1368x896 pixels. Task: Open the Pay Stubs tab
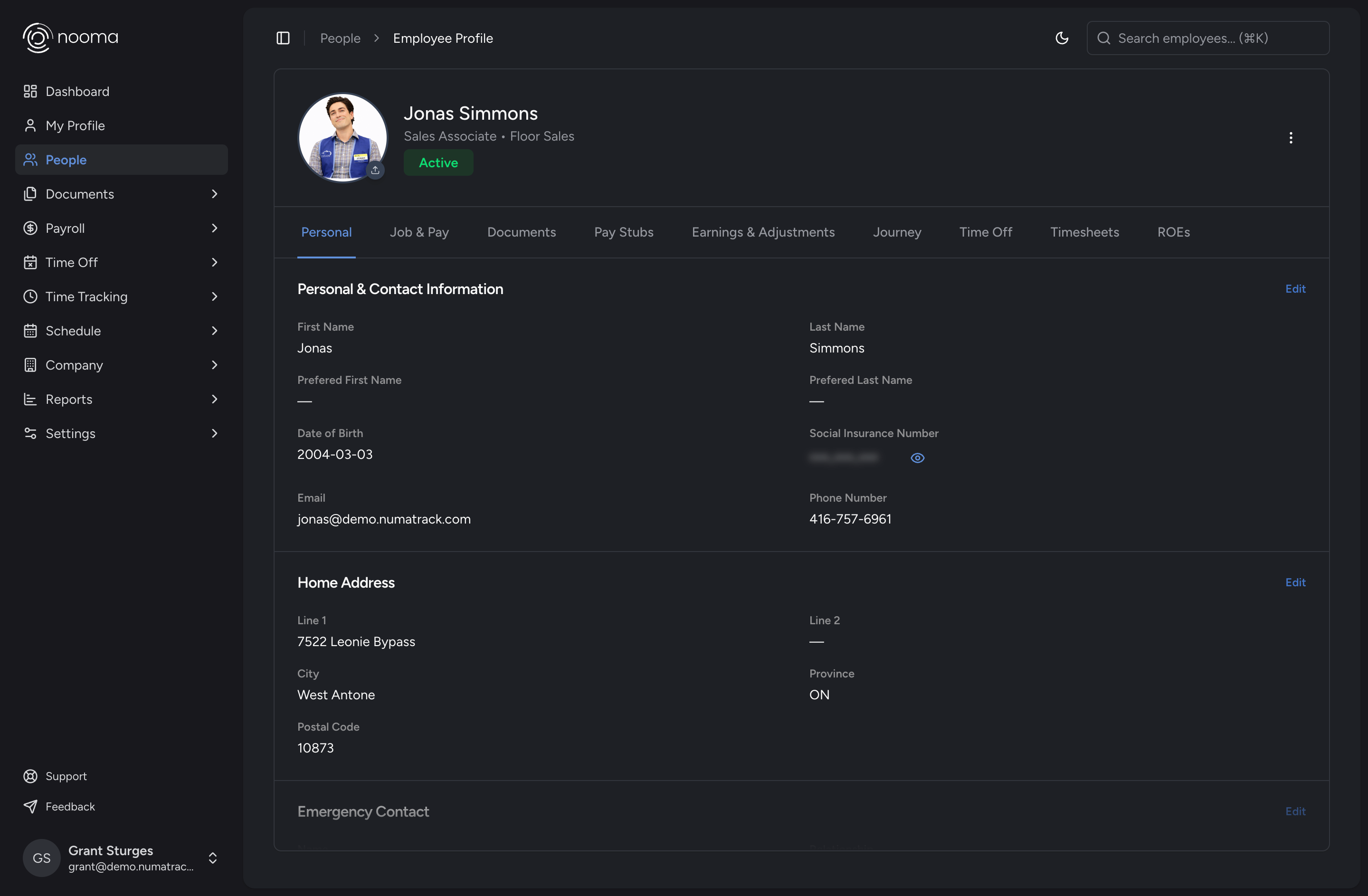click(x=624, y=232)
